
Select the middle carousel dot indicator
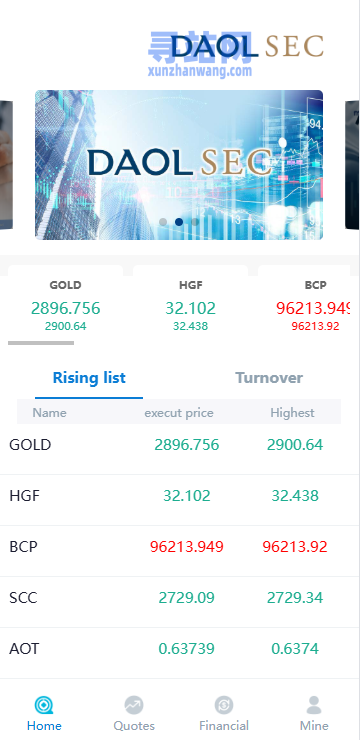click(x=179, y=222)
